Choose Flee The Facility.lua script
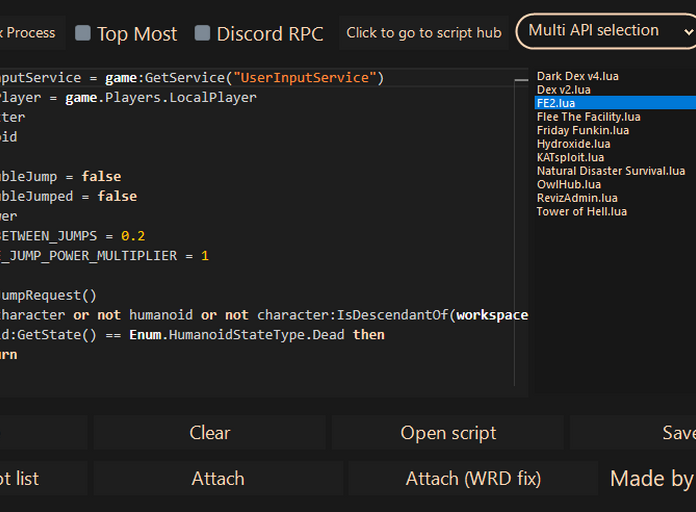 tap(588, 117)
